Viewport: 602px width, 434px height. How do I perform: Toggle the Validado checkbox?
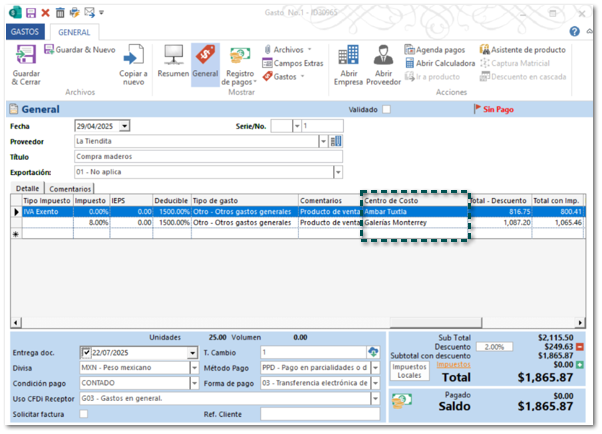pyautogui.click(x=386, y=109)
